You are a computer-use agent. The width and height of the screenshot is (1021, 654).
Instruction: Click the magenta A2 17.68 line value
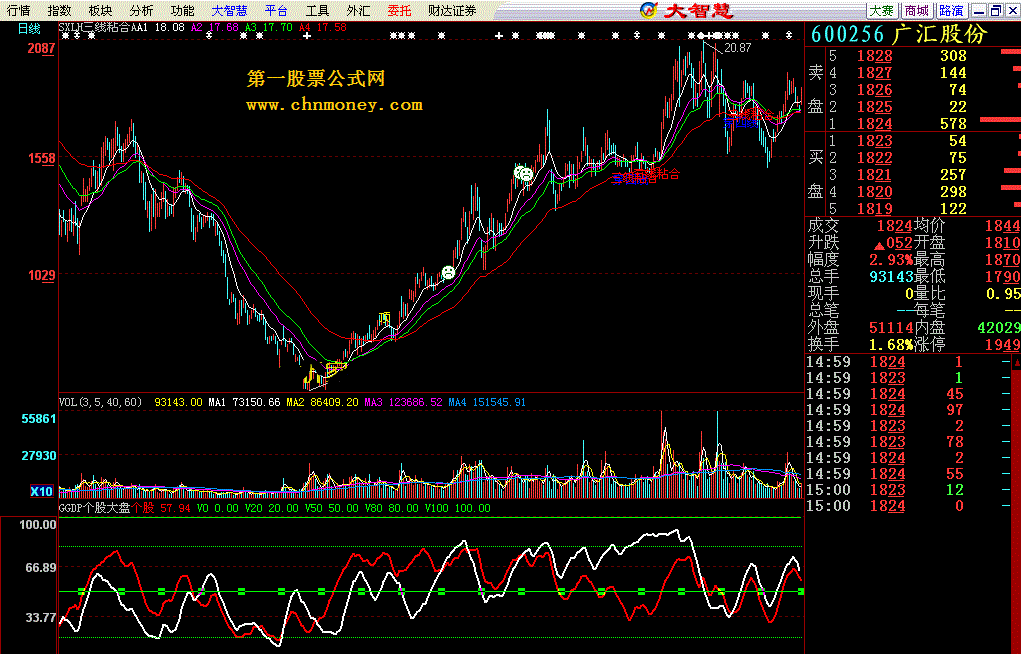pyautogui.click(x=215, y=27)
